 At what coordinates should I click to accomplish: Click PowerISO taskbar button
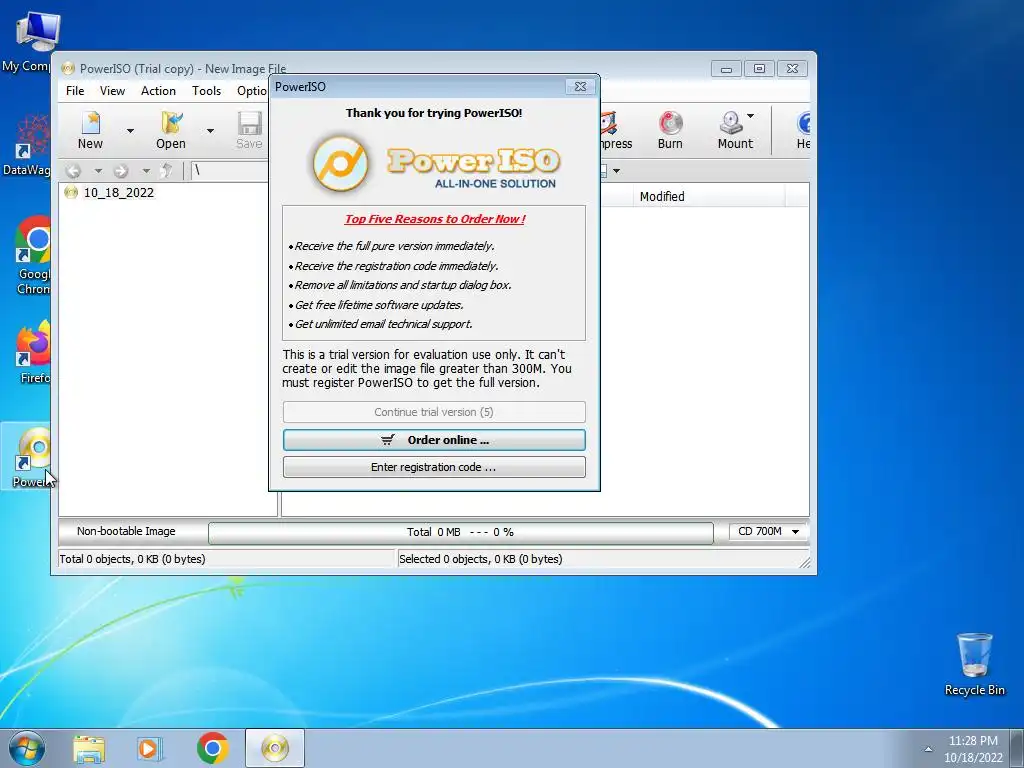tap(275, 748)
